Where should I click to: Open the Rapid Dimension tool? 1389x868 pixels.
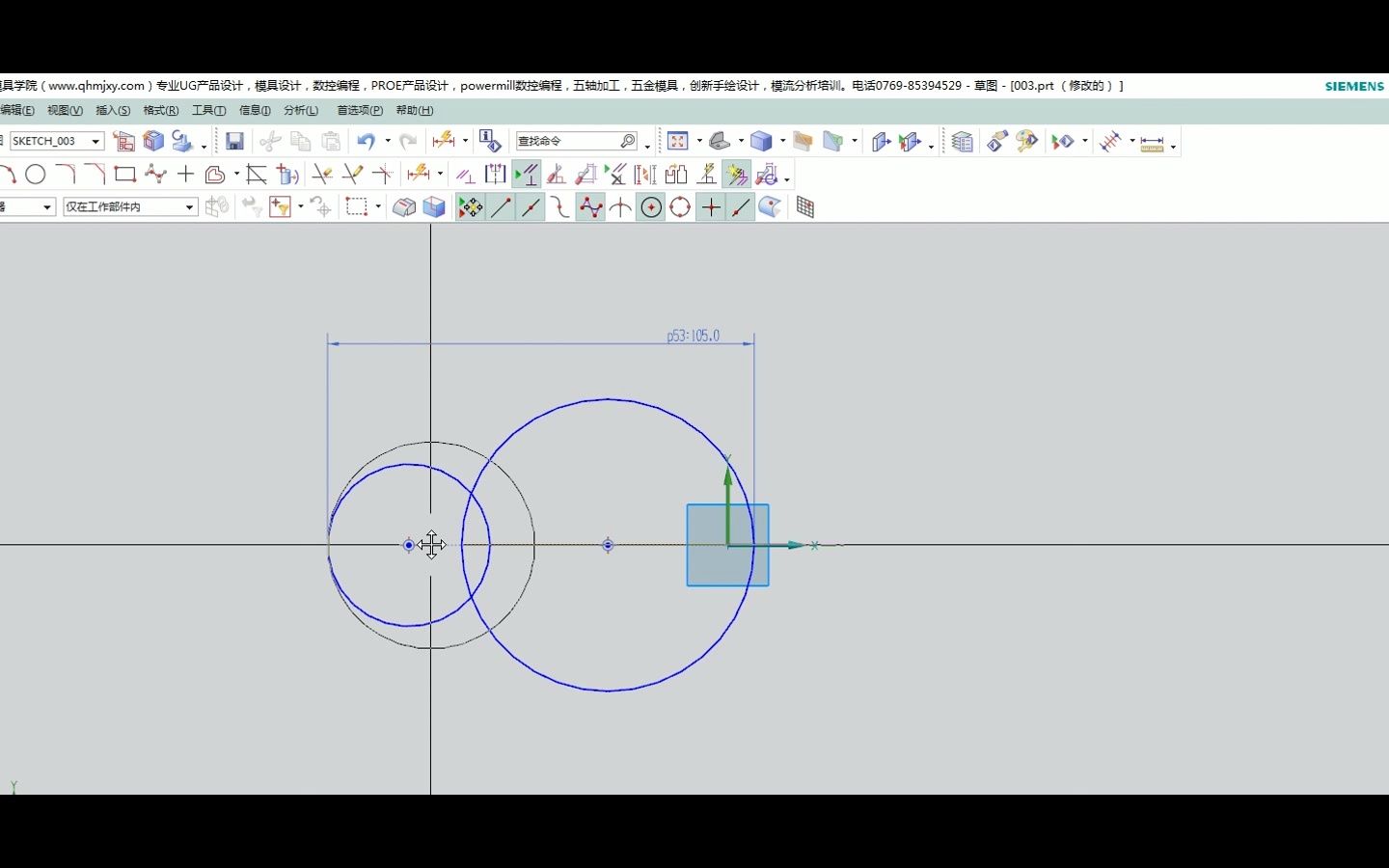(x=422, y=174)
